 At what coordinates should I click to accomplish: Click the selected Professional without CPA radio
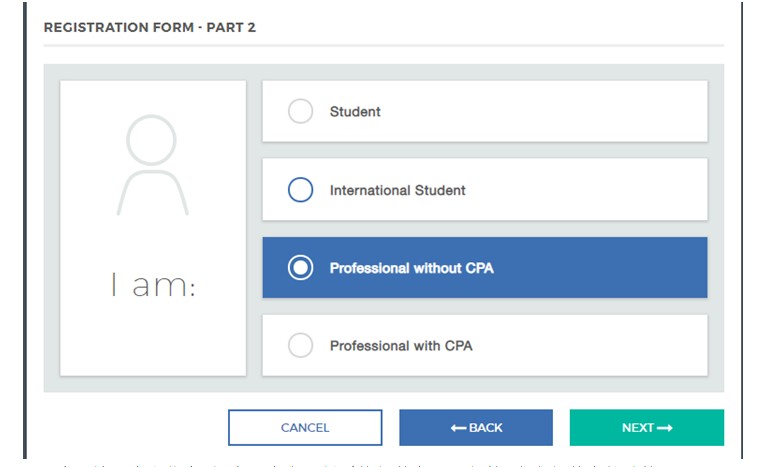point(300,268)
